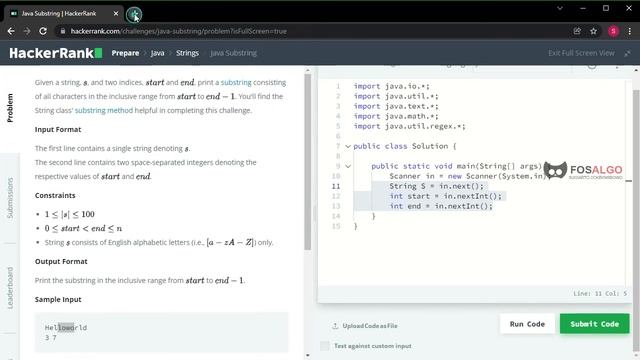Open the Java breadcrumb link
Screen dimensions: 640x360
tap(158, 53)
